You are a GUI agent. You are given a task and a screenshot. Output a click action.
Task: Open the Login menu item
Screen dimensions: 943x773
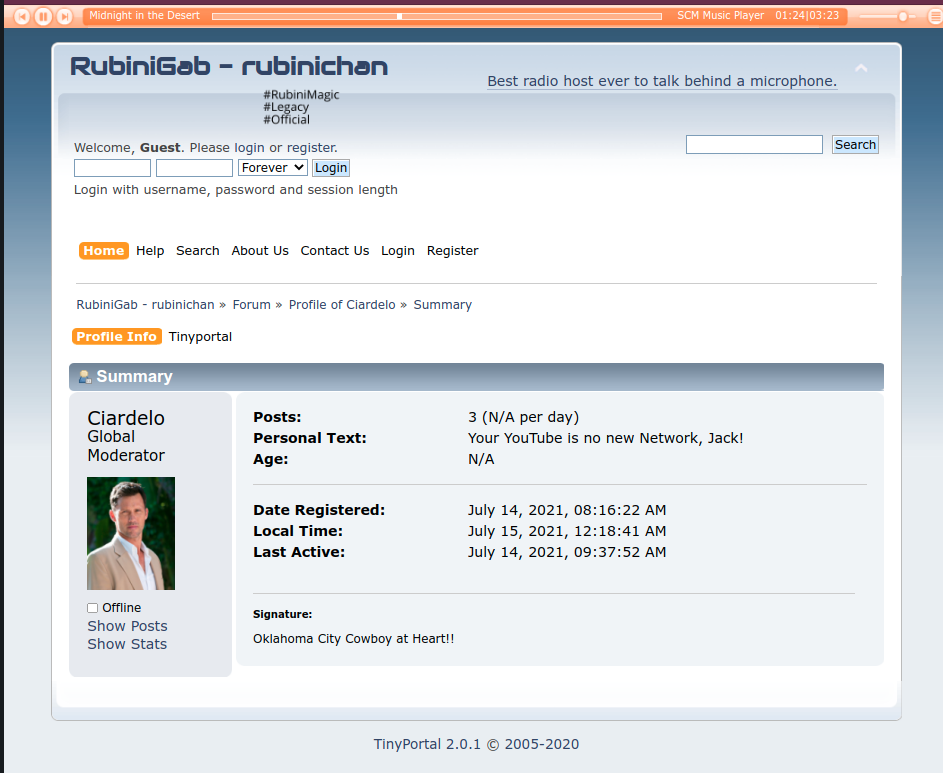(398, 251)
